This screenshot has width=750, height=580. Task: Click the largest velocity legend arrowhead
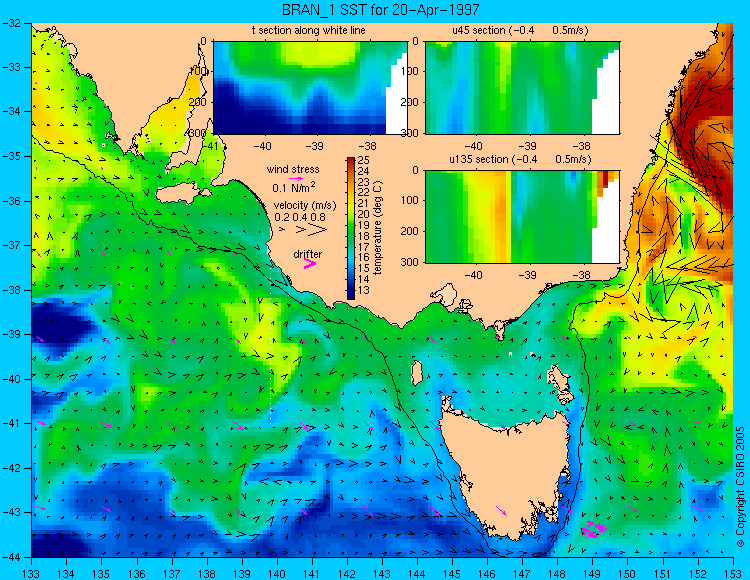[x=318, y=230]
